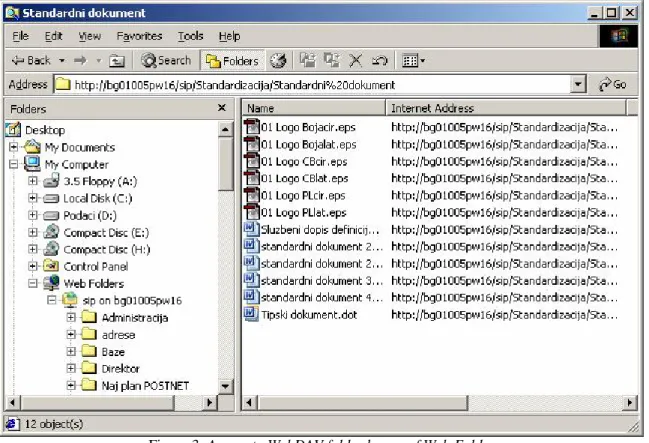Collapse the sip on bg01005pw16 node

click(52, 300)
